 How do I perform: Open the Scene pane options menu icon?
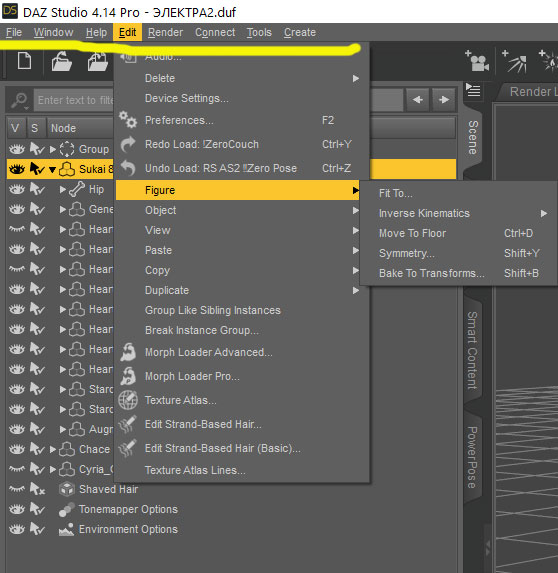point(473,90)
